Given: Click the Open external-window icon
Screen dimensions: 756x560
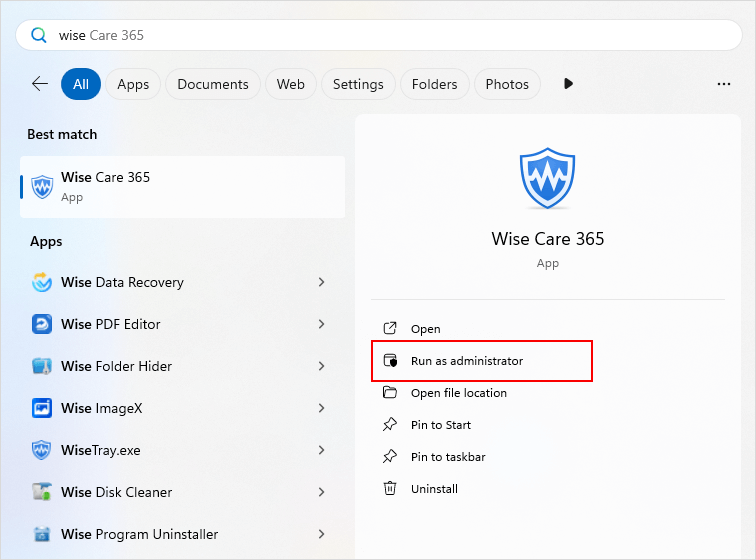Looking at the screenshot, I should [390, 328].
